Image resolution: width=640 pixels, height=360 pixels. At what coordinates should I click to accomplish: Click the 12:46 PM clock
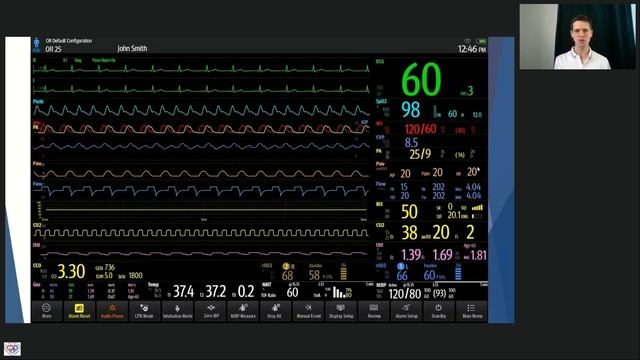(x=472, y=49)
